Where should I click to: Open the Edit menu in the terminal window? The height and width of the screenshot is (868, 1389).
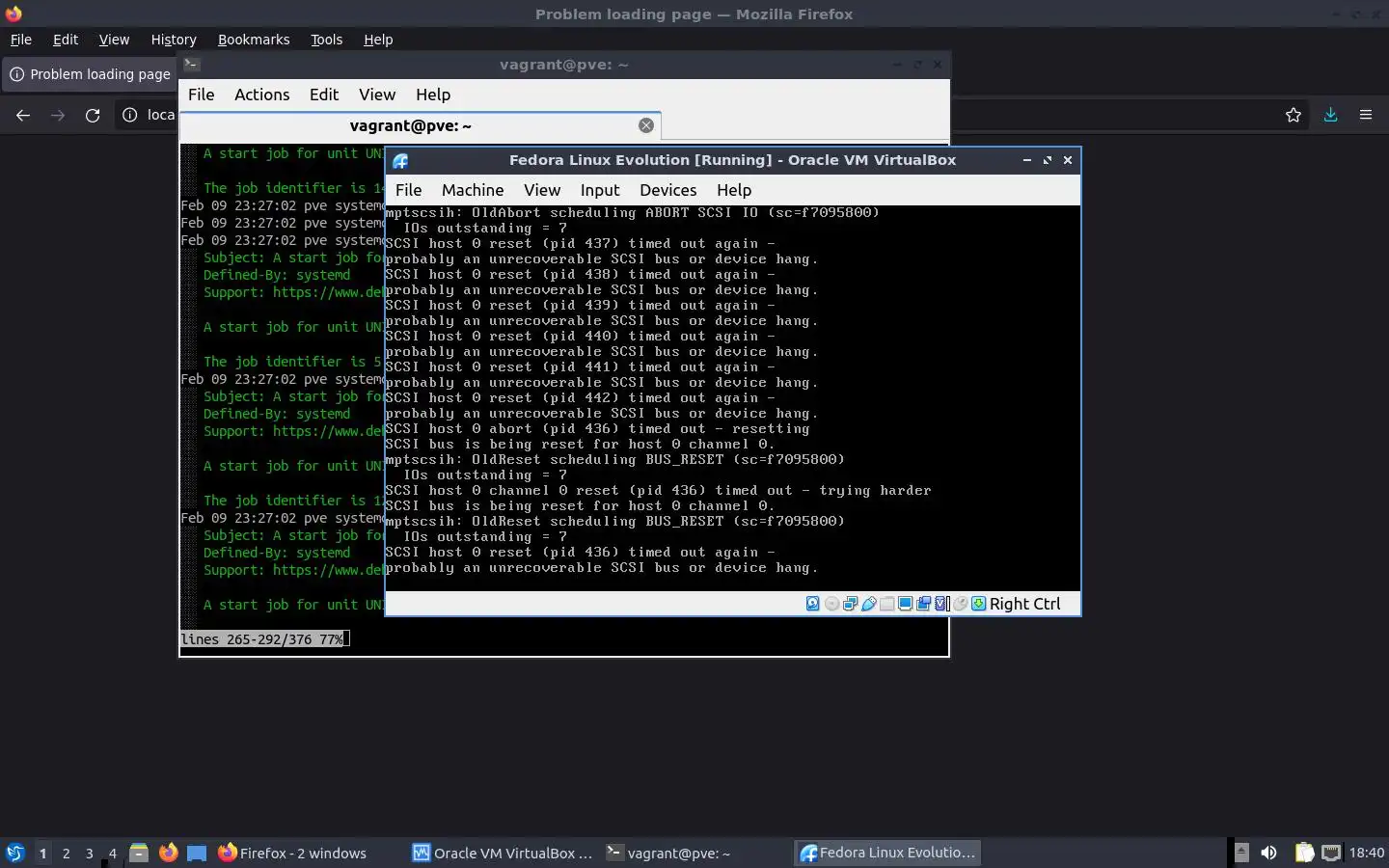click(323, 95)
